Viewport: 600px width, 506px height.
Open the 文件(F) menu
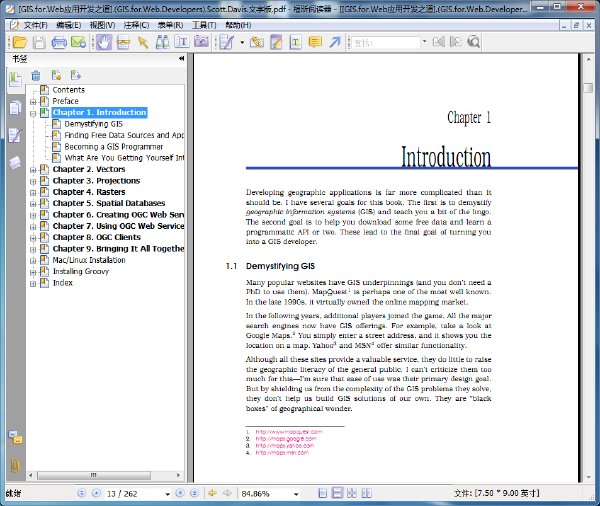(x=35, y=25)
